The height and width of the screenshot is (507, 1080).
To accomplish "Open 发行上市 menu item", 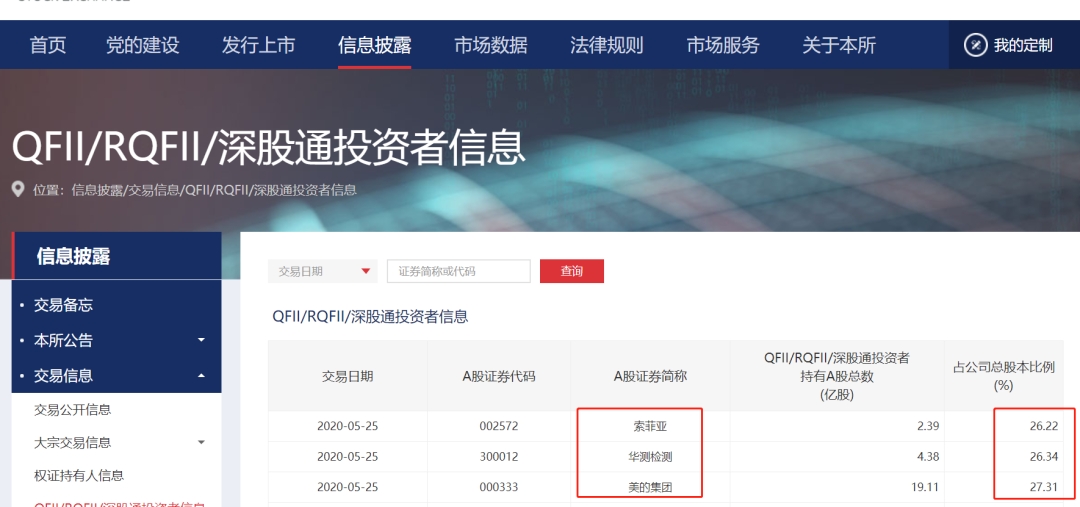I will tap(258, 45).
